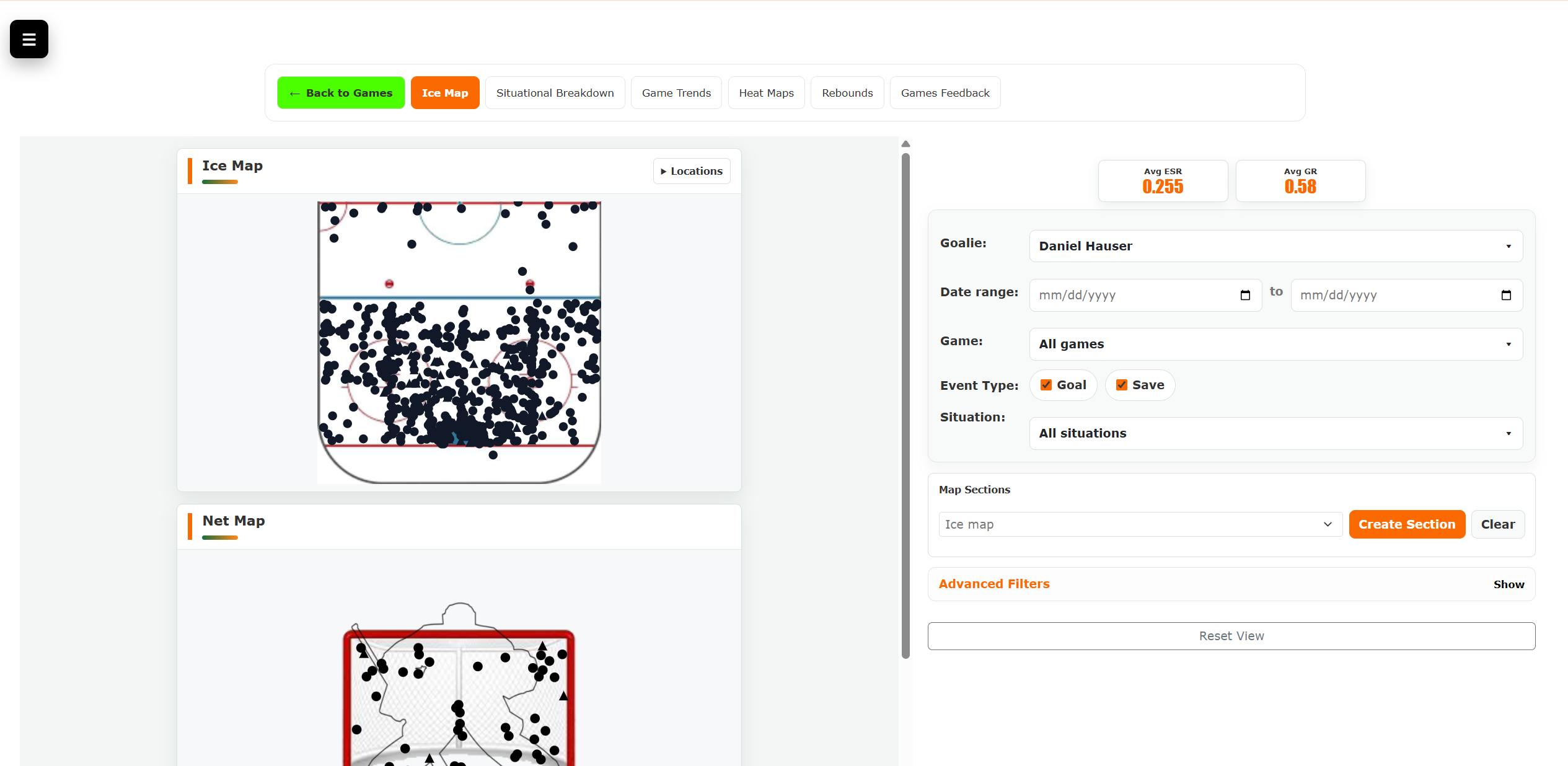1568x766 pixels.
Task: Open the Goalie dropdown
Action: click(1276, 246)
